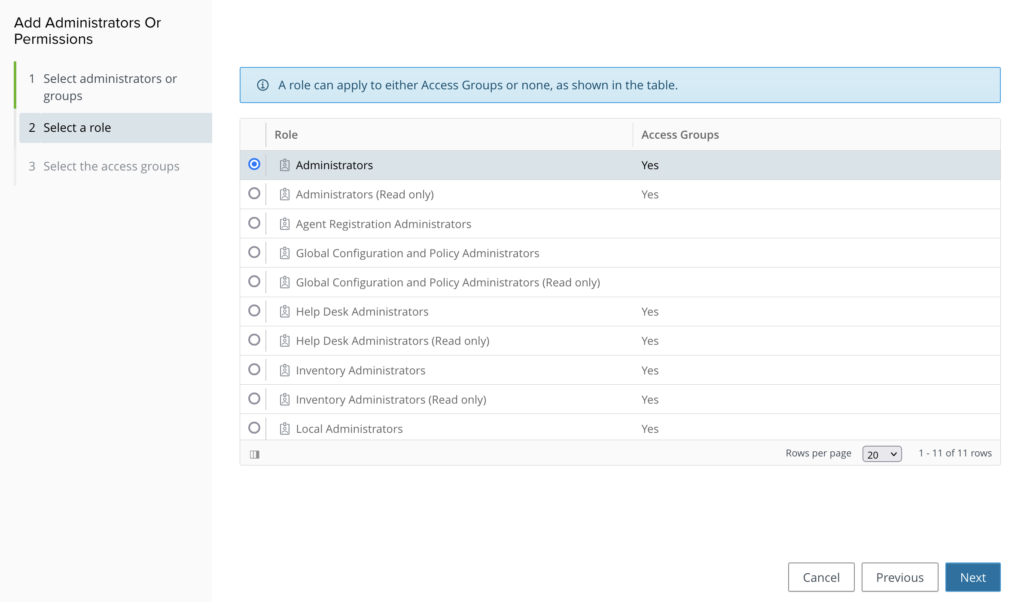
Task: Click the icon beside Global Configuration and Policy Administrators
Action: point(285,253)
